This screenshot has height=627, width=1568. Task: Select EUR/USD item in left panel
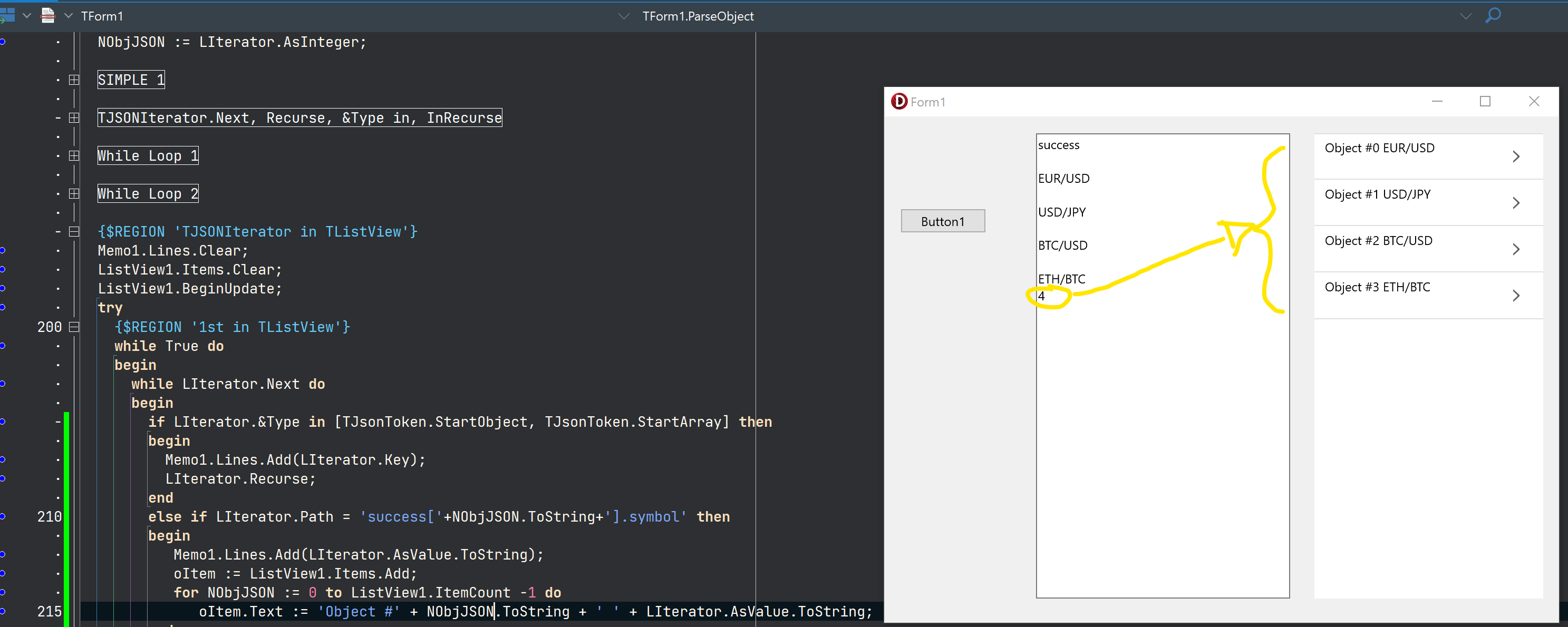click(1062, 177)
